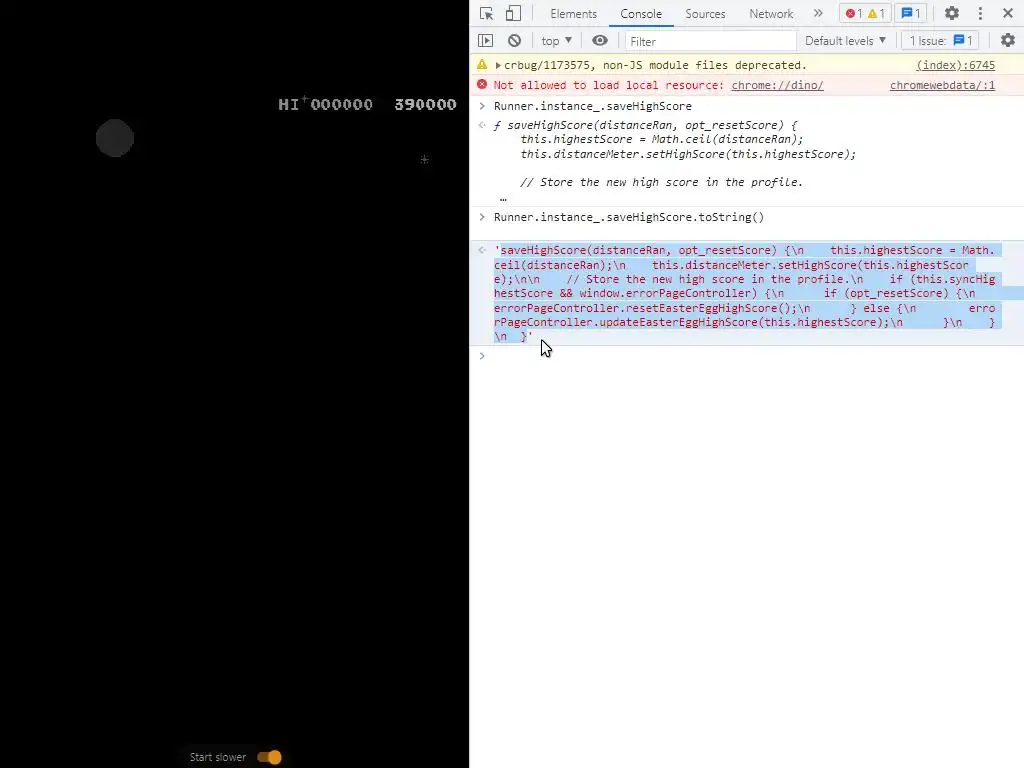Click the 'Start slower' label
The width and height of the screenshot is (1024, 768).
(217, 757)
